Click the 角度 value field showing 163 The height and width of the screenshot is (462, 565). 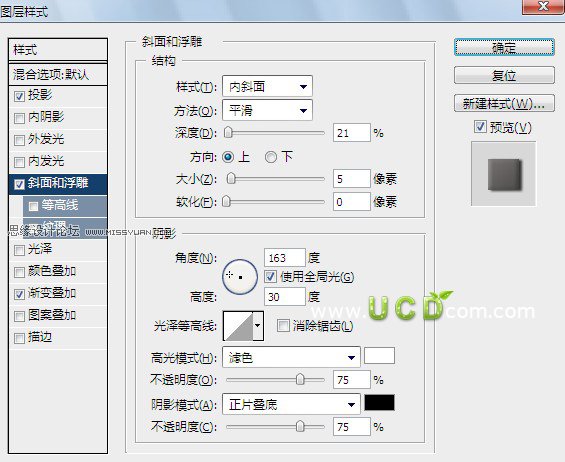(285, 258)
